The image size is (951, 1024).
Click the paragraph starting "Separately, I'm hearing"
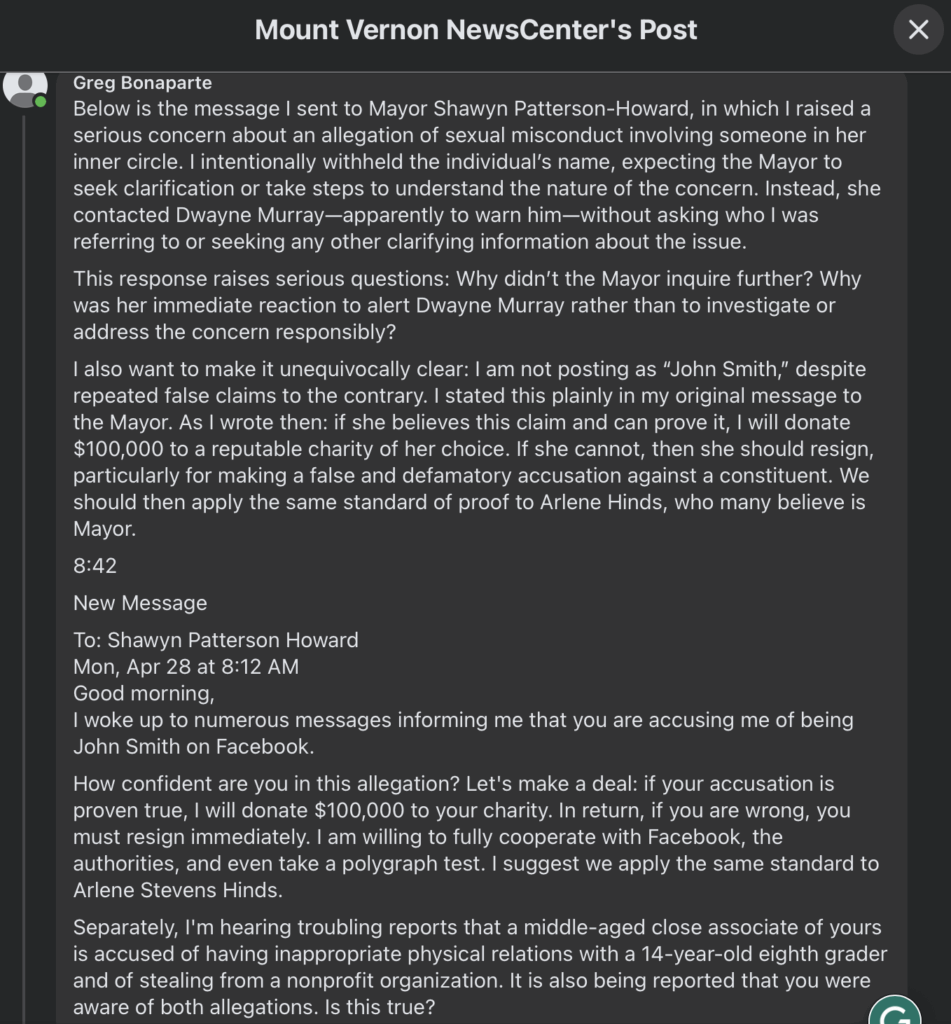click(x=480, y=967)
